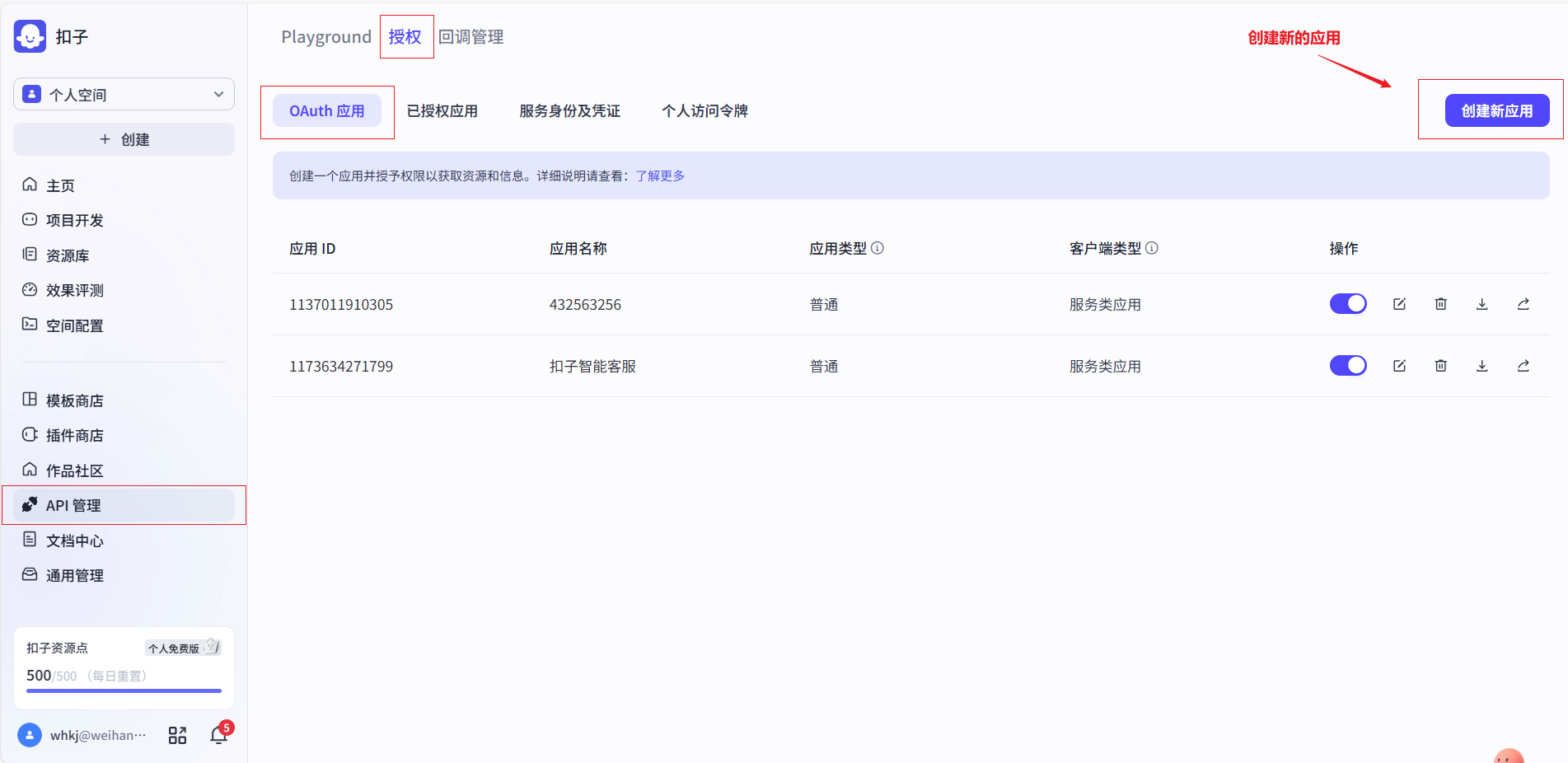
Task: Click the grid apps icon beside username
Action: pyautogui.click(x=177, y=735)
